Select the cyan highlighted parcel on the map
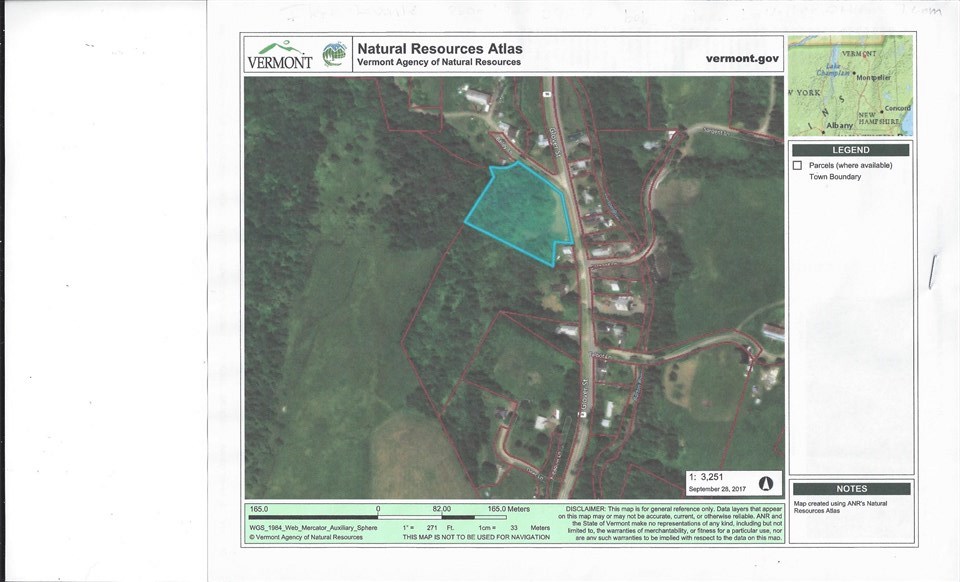This screenshot has width=960, height=582. pos(519,213)
